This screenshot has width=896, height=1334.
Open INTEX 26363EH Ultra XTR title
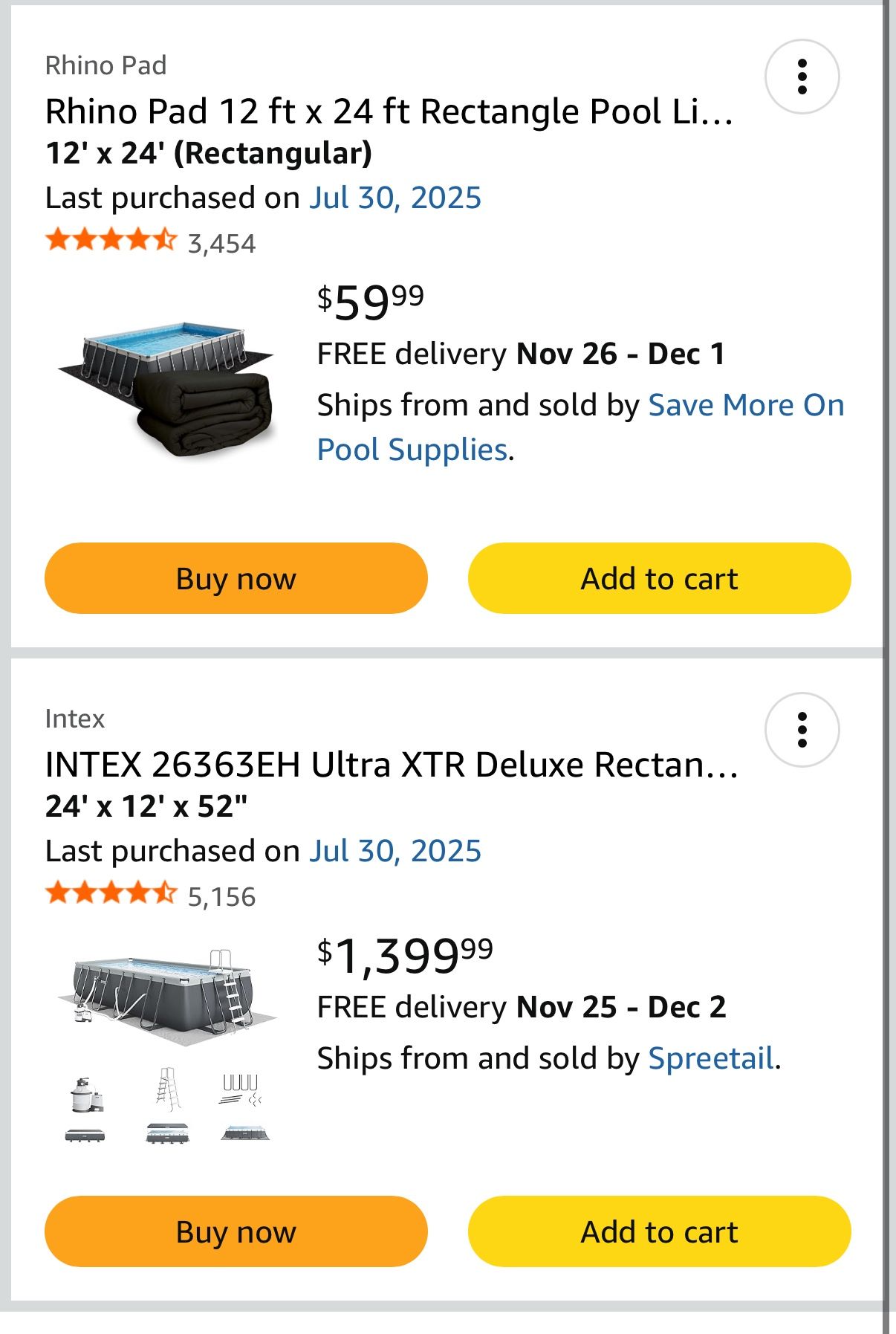(392, 765)
